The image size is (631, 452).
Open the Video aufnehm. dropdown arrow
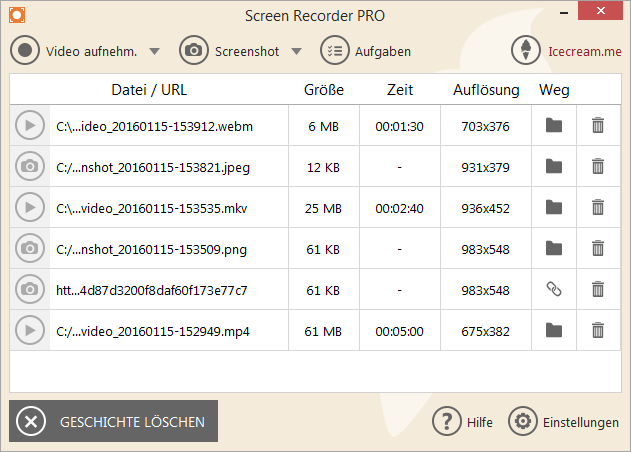[155, 52]
